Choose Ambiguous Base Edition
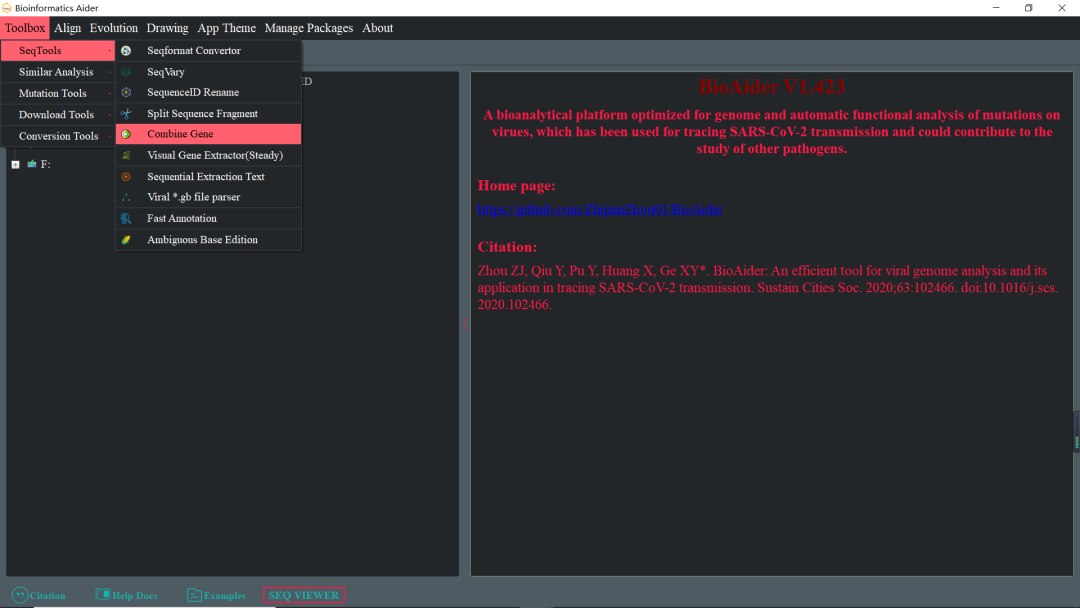Screen dimensions: 1080x608 tap(209, 240)
